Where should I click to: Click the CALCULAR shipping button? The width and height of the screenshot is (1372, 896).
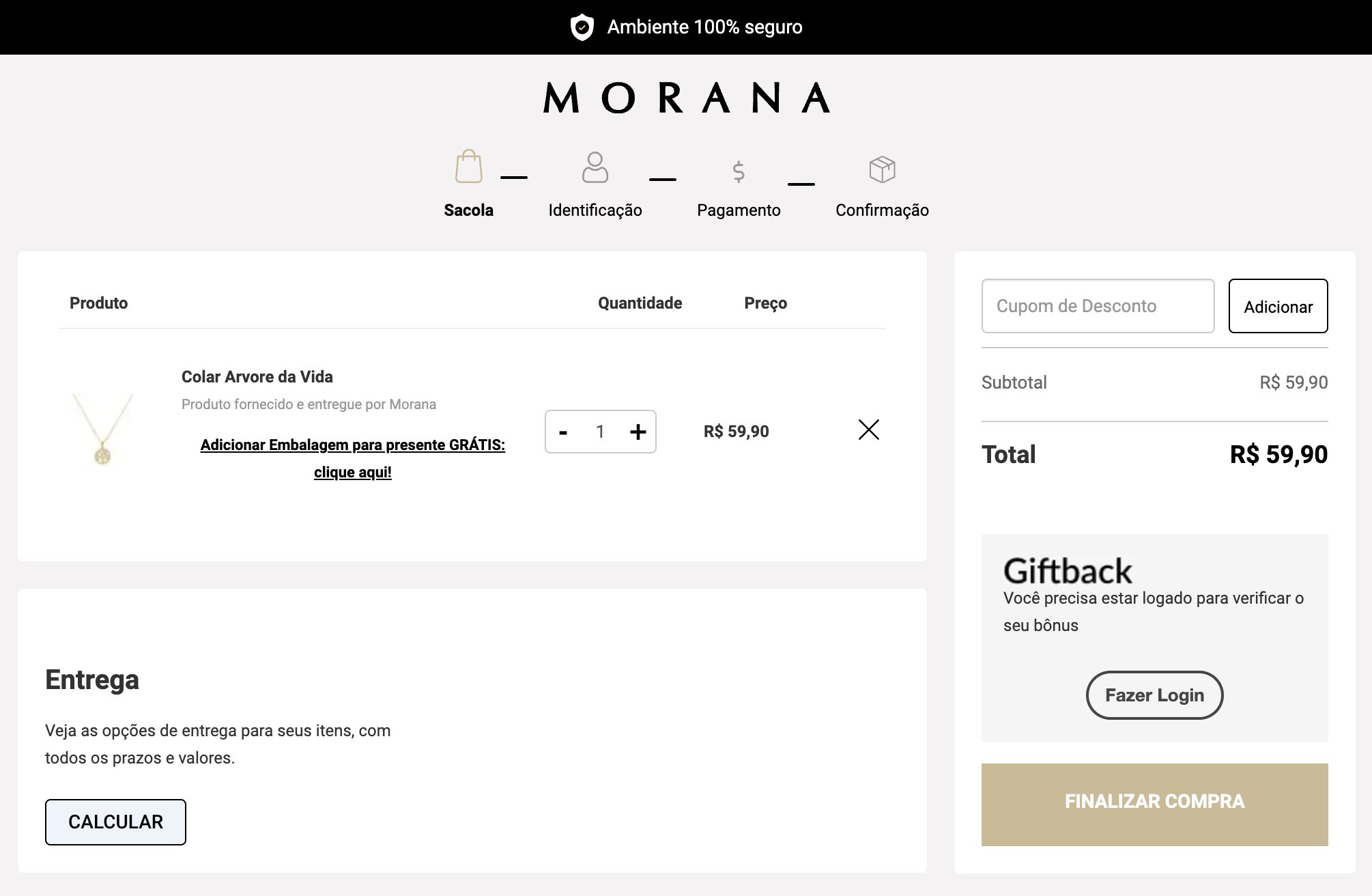115,822
